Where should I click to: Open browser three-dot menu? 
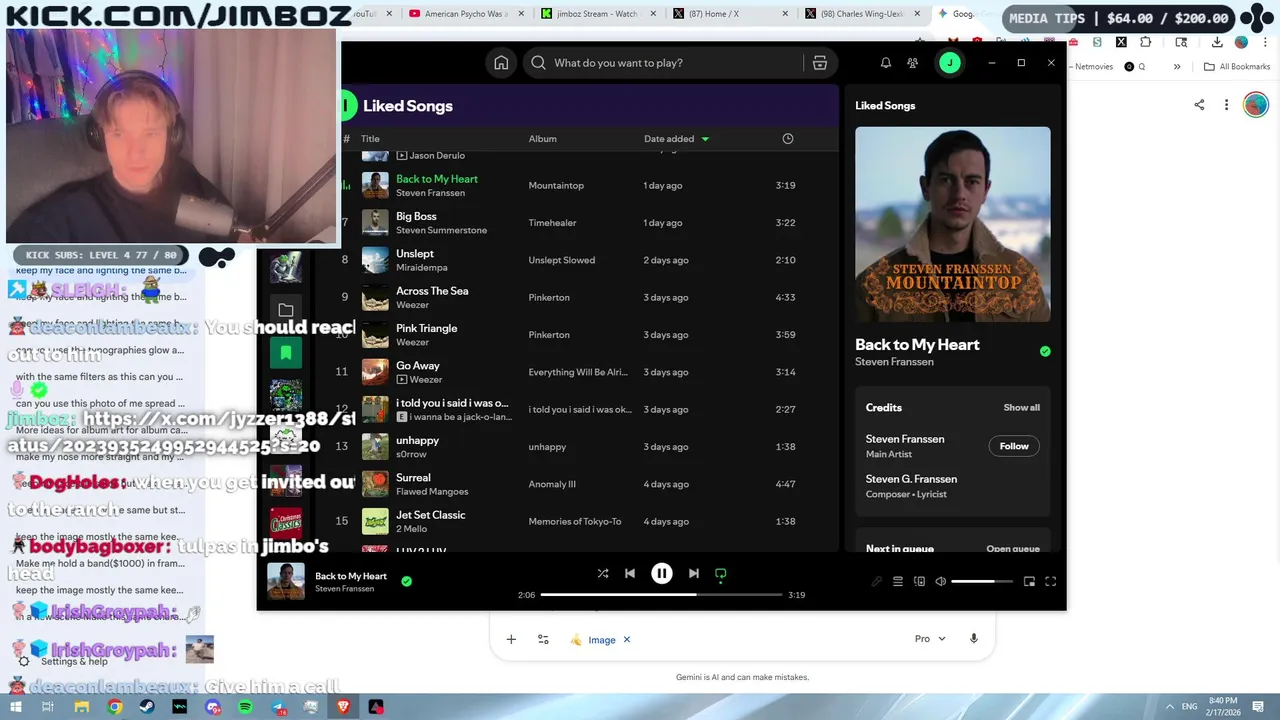click(1264, 42)
